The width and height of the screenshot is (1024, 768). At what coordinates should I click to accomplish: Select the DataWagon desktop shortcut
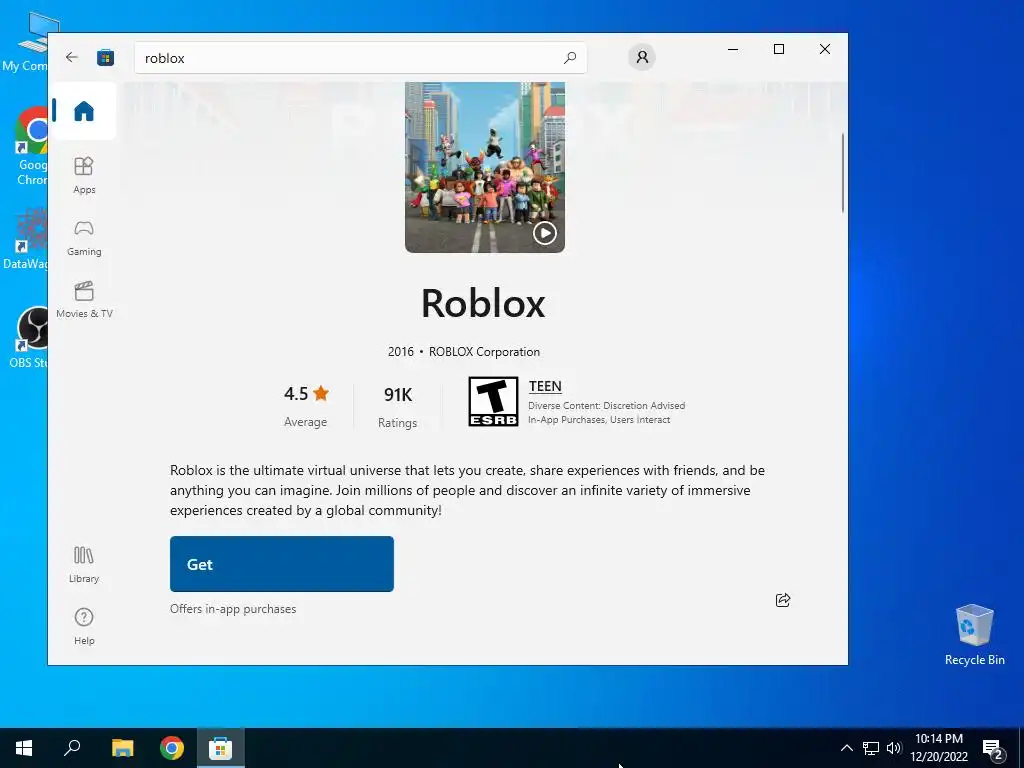pos(25,238)
